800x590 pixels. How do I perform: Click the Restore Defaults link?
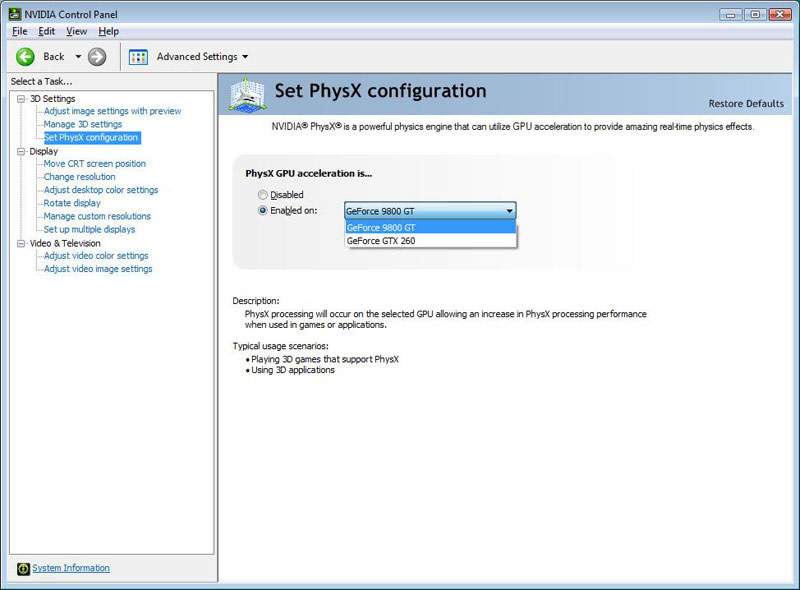[746, 104]
